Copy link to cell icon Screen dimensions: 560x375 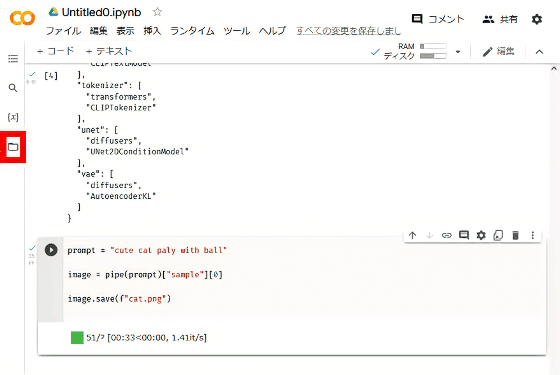point(446,235)
